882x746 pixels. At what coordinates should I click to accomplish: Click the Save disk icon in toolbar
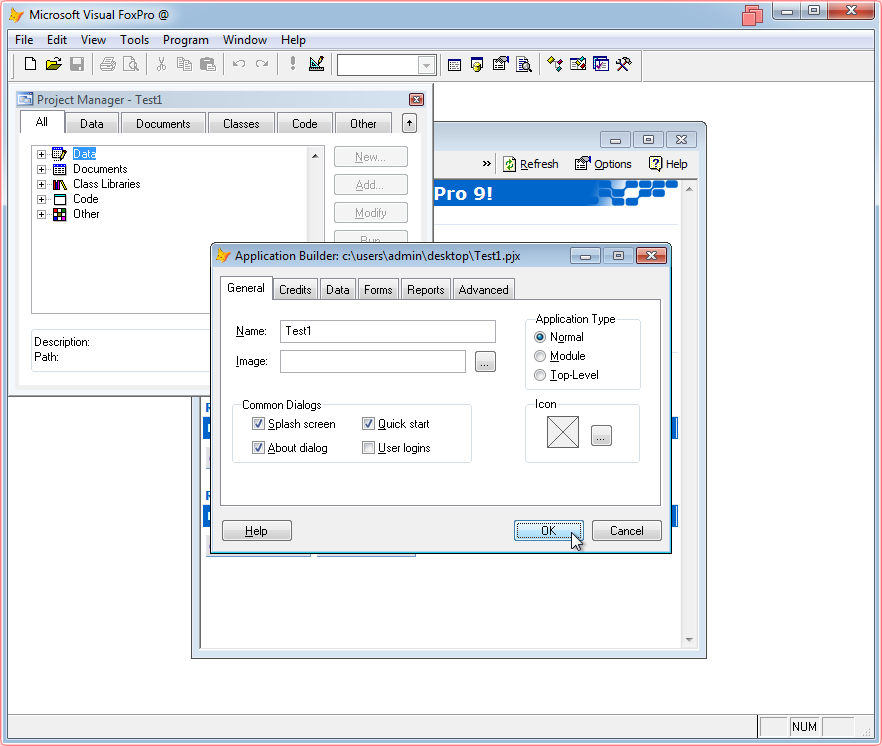(77, 64)
